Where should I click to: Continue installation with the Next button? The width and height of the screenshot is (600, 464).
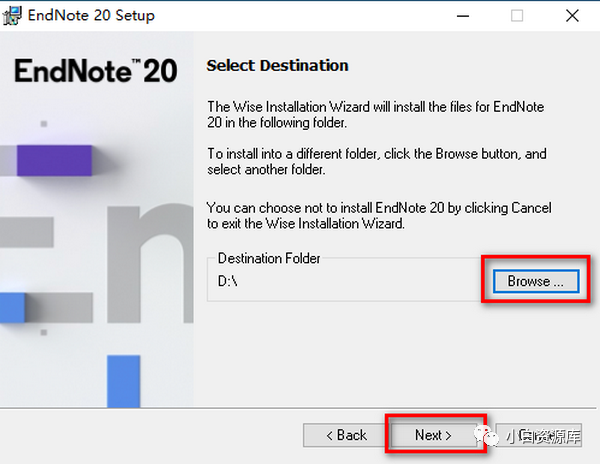(x=433, y=435)
